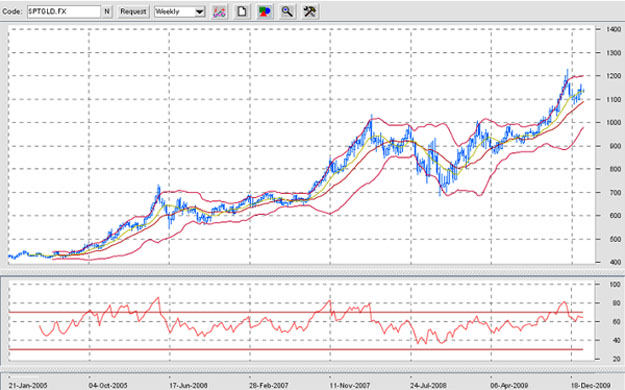Click the Request button

coord(133,12)
